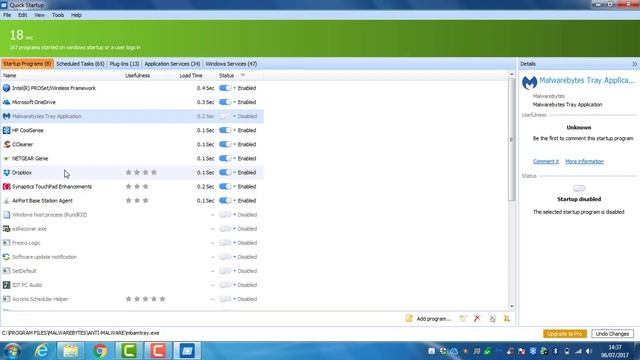Click the copy-style icon right of red X
The image size is (640, 360).
pos(492,318)
